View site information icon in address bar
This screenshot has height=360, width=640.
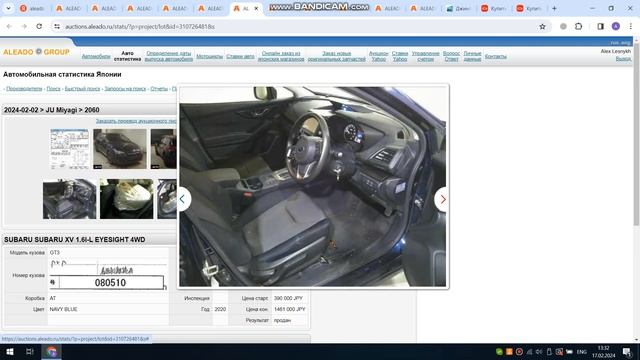57,27
